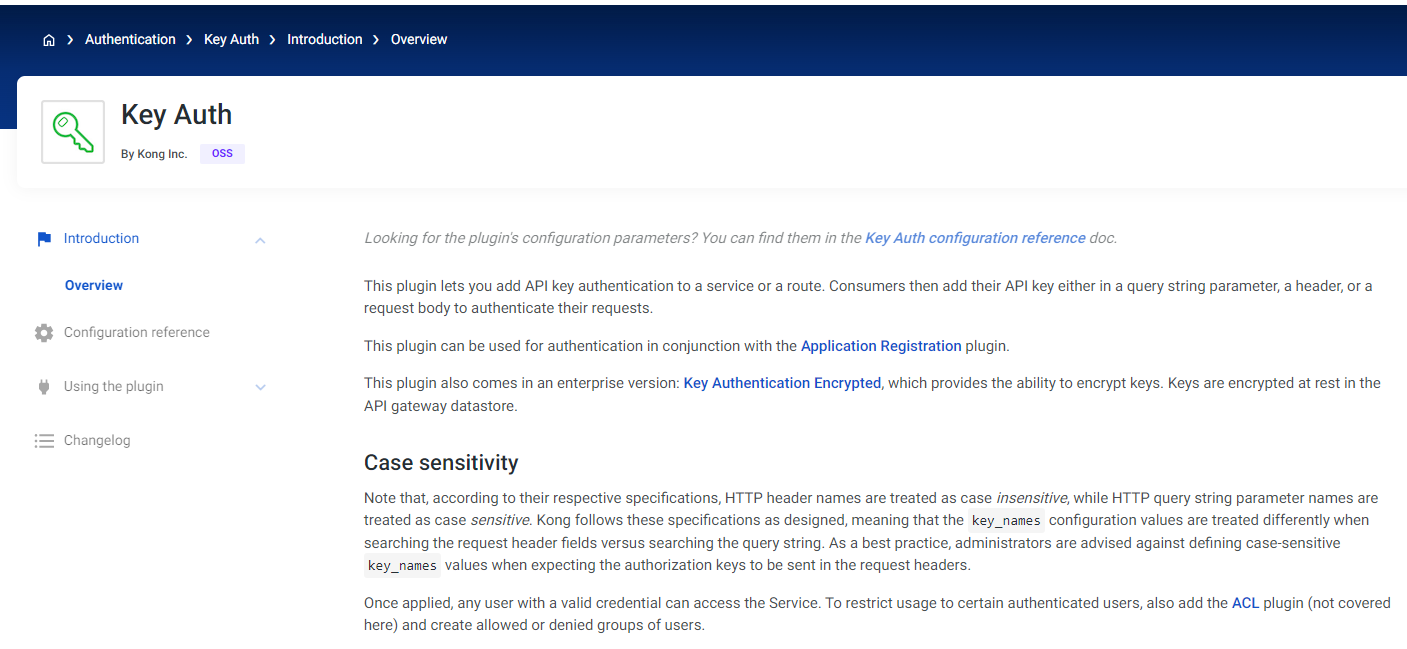Click the Key Auth page title

click(176, 115)
